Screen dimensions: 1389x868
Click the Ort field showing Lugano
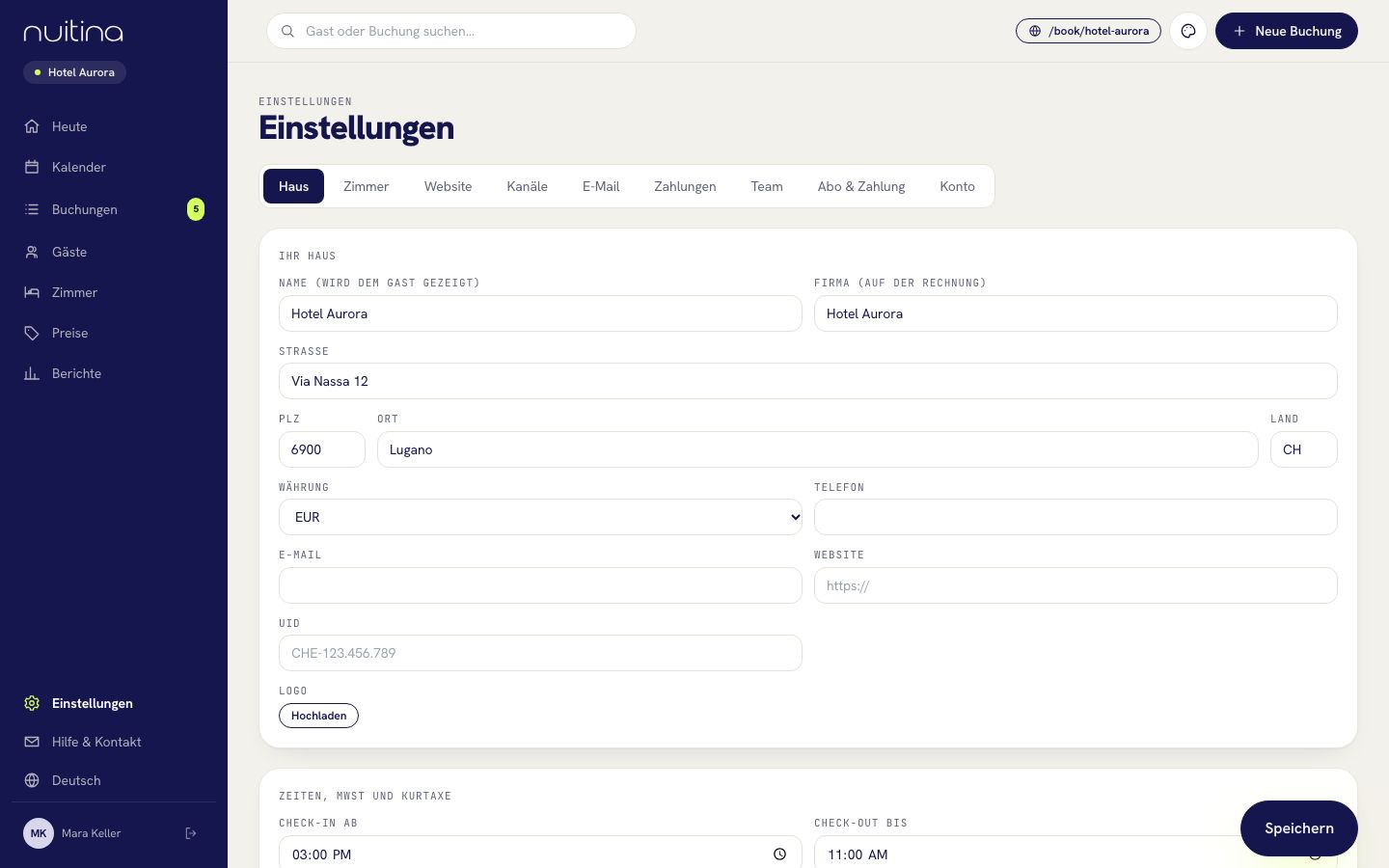tap(818, 449)
